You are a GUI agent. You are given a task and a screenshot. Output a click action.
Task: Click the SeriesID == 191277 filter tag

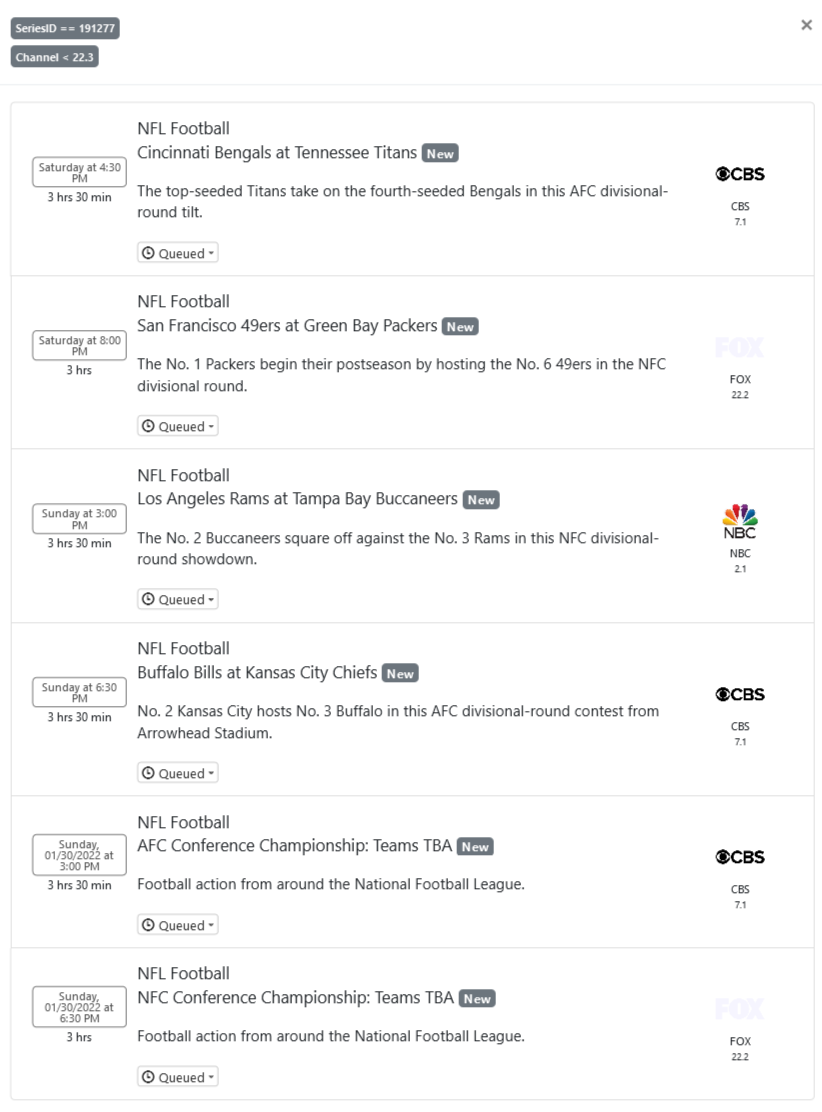click(66, 29)
